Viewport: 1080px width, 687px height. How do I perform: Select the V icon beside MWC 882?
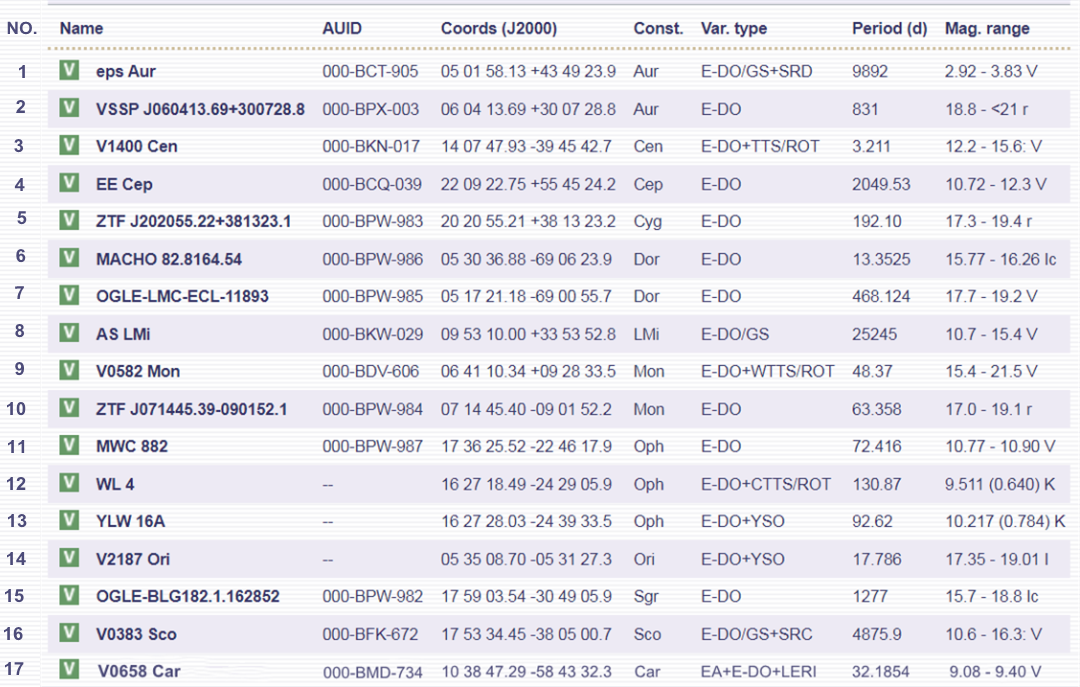69,445
